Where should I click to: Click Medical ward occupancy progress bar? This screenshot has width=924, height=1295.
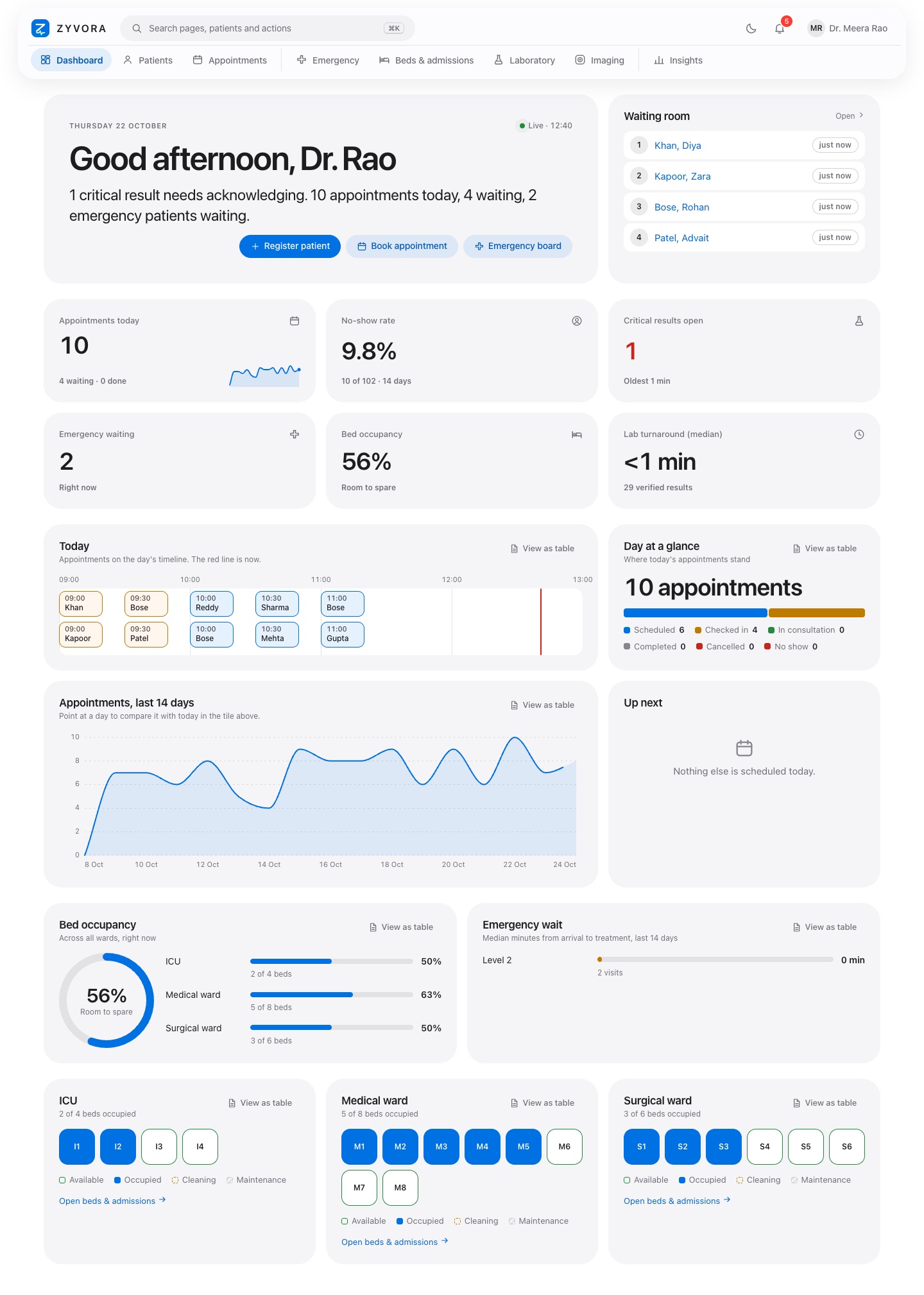pyautogui.click(x=332, y=995)
